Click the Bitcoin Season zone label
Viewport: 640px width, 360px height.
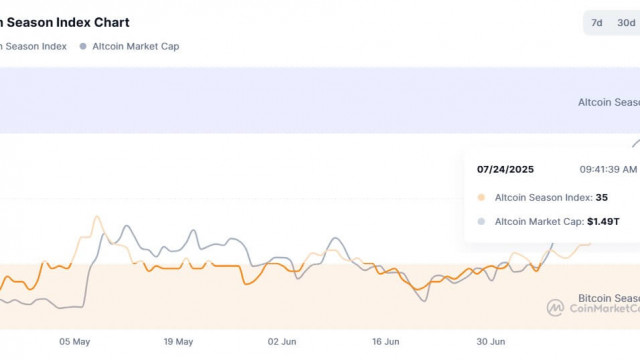click(x=609, y=298)
